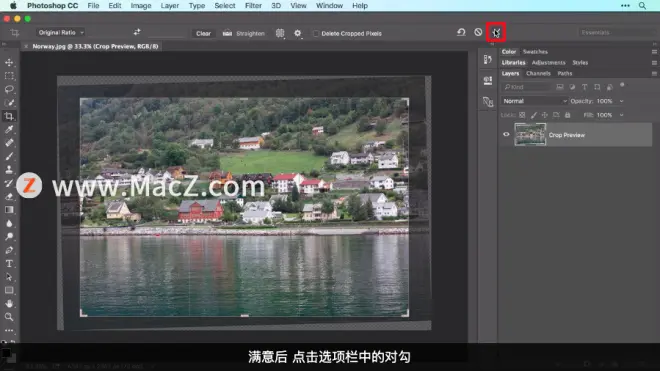Select the Move tool
Image resolution: width=660 pixels, height=371 pixels.
coord(9,62)
